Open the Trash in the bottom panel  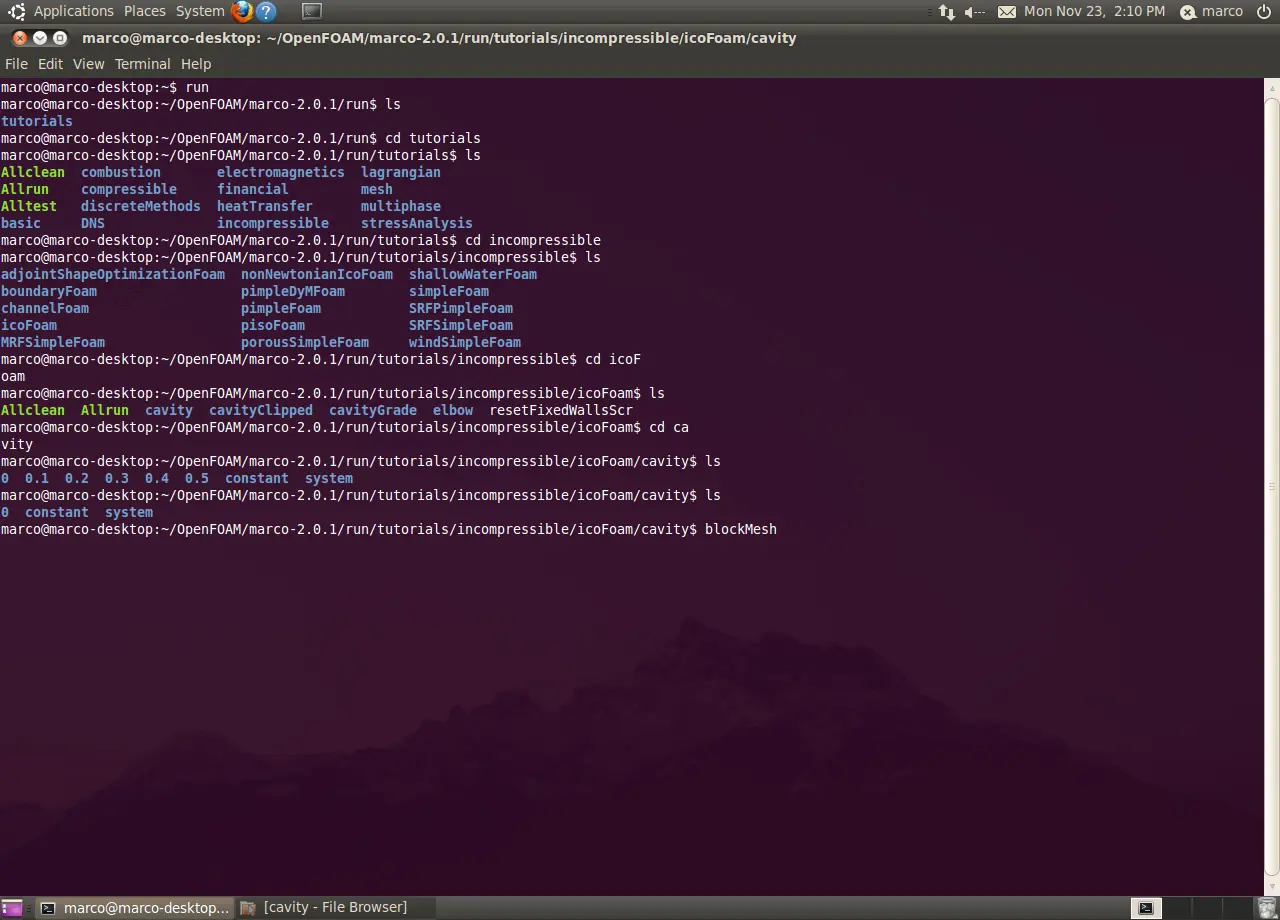[1268, 908]
